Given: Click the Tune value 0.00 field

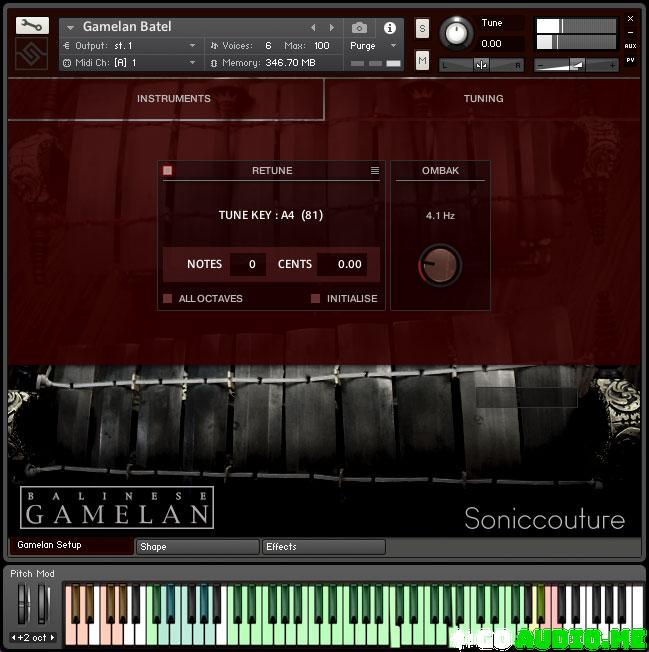Looking at the screenshot, I should [x=501, y=43].
